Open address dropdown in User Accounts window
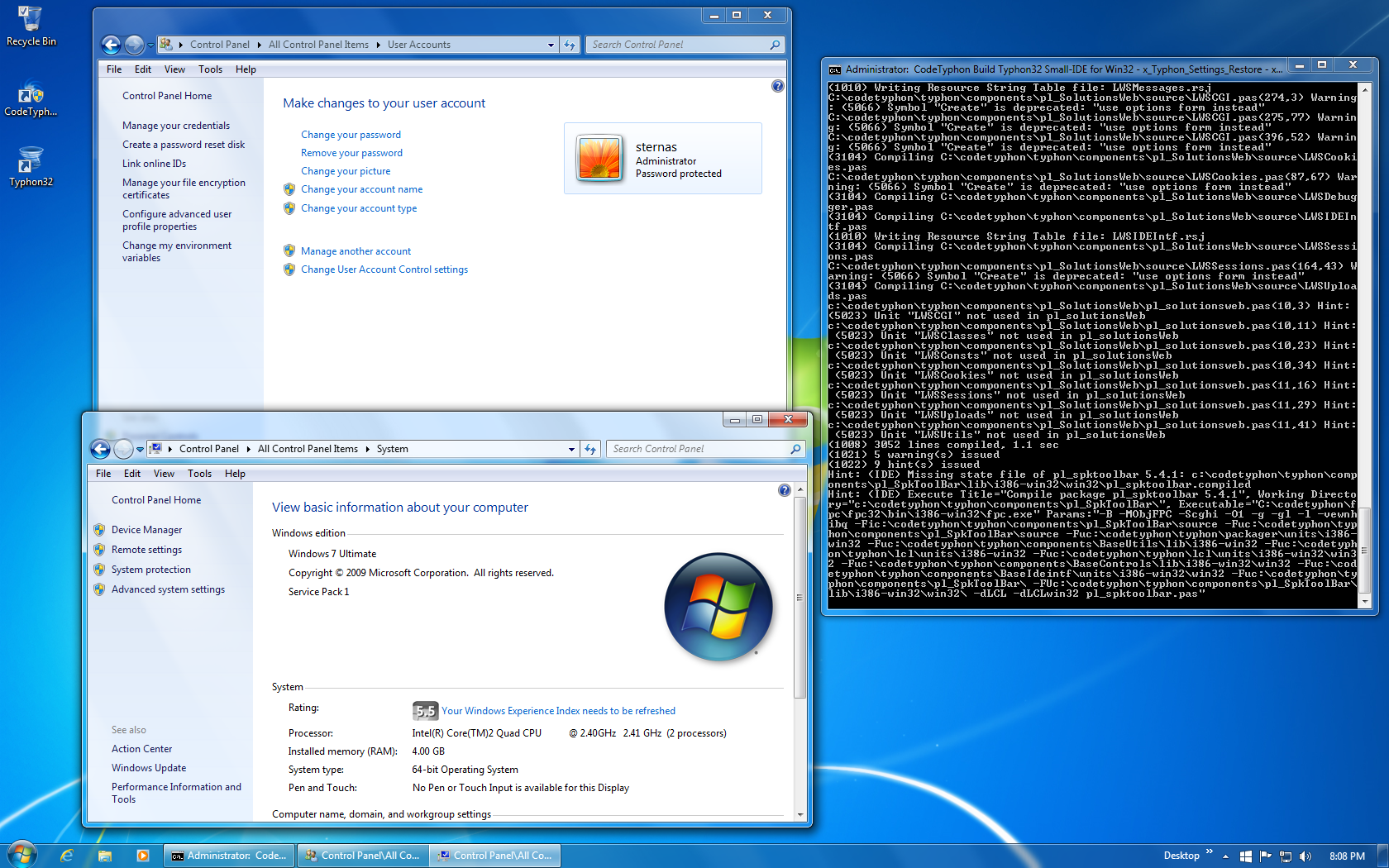The width and height of the screenshot is (1389, 868). [551, 45]
